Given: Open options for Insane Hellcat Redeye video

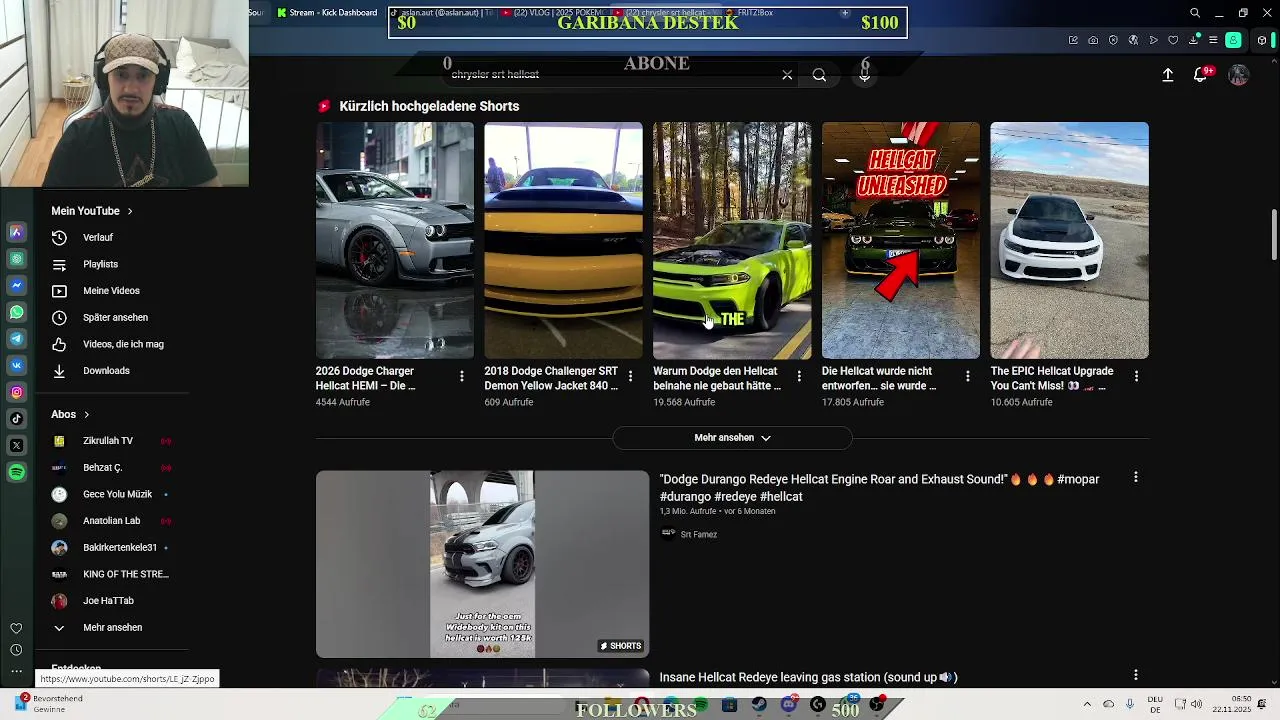Looking at the screenshot, I should click(x=1135, y=676).
